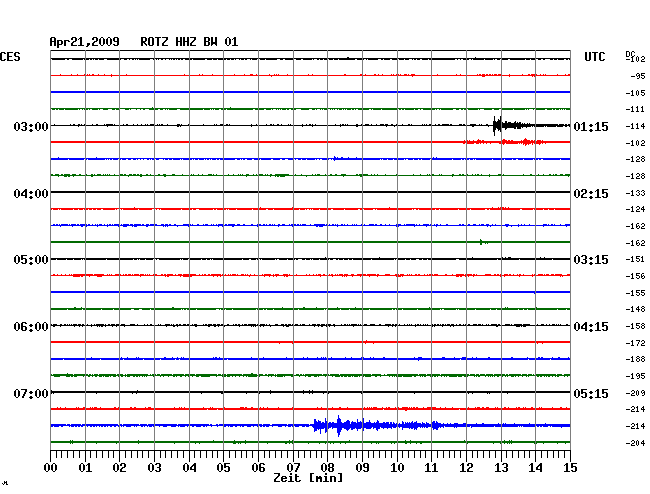Viewport: 650px width, 494px height.
Task: Click minute label 12 on time axis
Action: (x=466, y=467)
